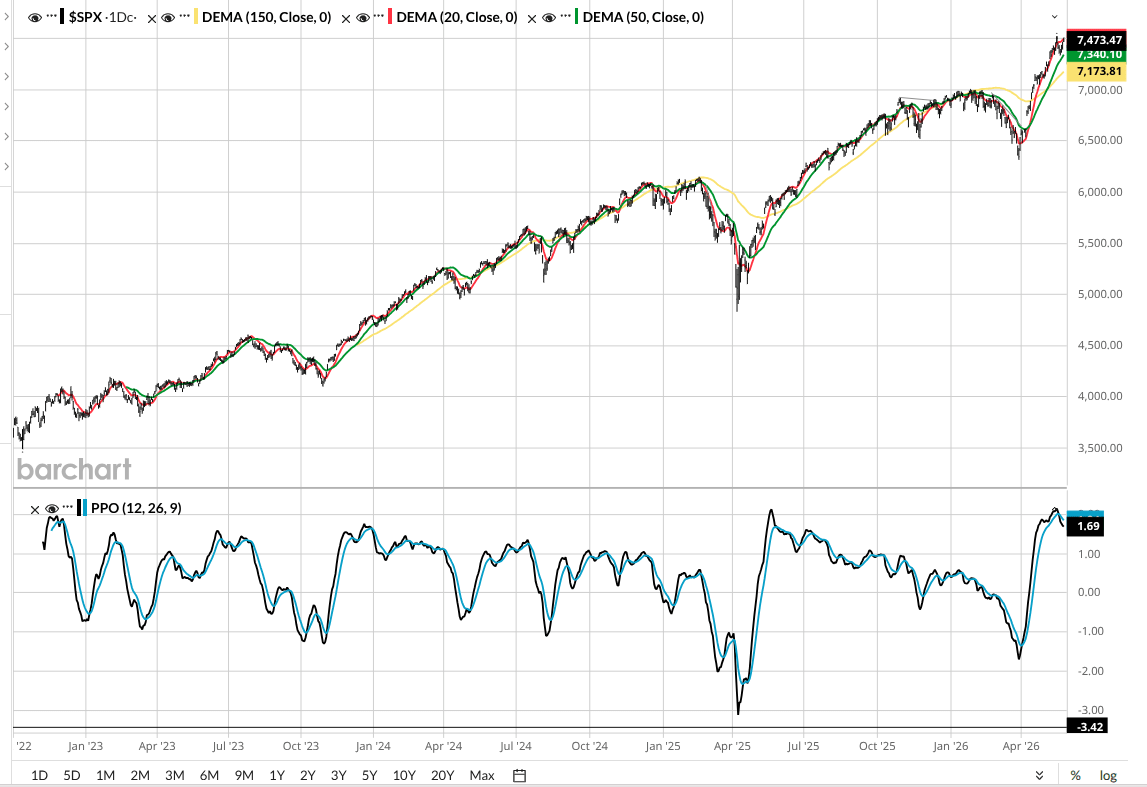Click the 1.69 PPO value label

point(1088,527)
